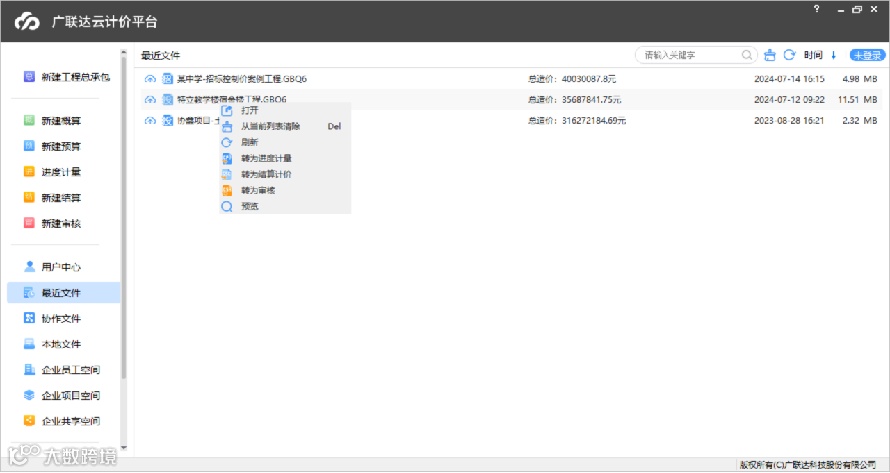This screenshot has width=890, height=473.
Task: Click the 时间 sort label
Action: [813, 55]
